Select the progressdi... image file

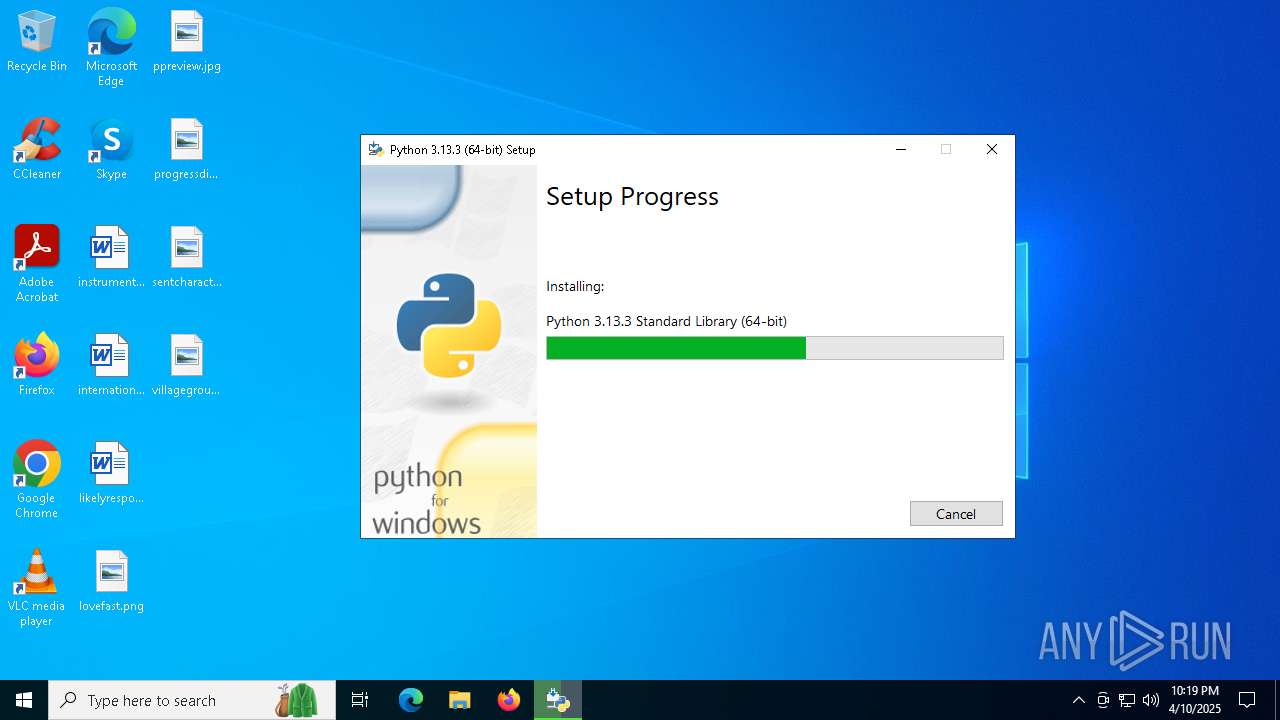(x=187, y=149)
